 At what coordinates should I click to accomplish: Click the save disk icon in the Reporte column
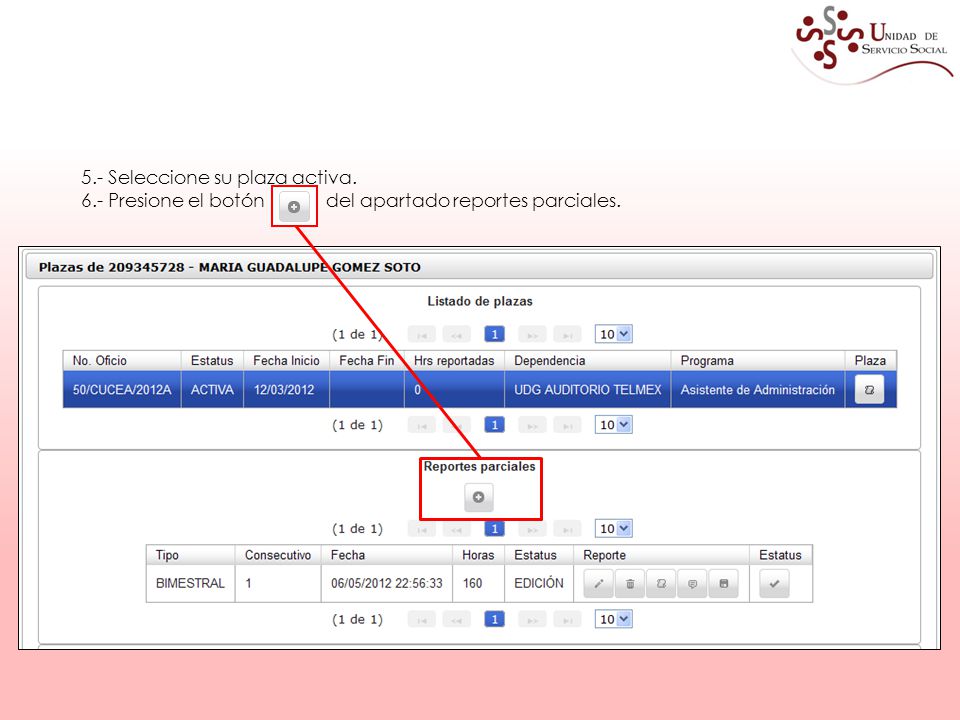point(724,583)
